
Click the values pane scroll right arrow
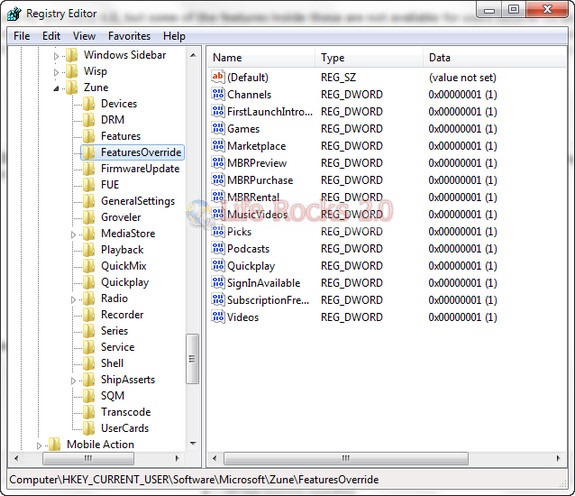point(558,458)
